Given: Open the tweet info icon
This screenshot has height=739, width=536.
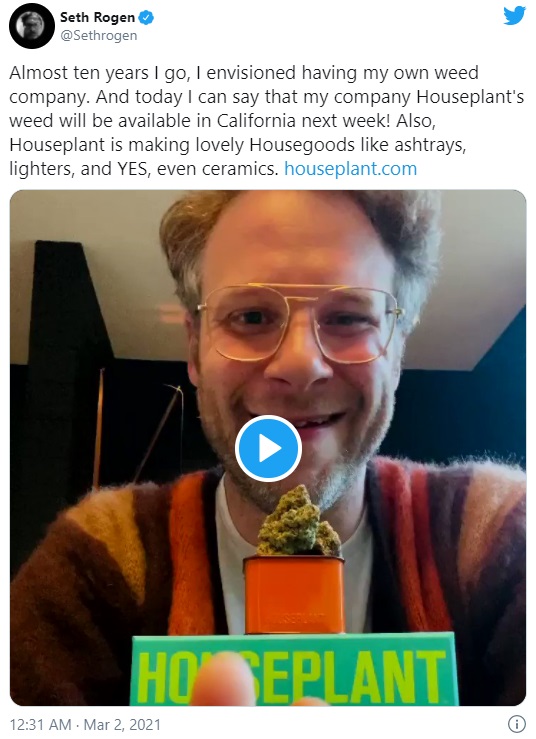Looking at the screenshot, I should click(517, 723).
